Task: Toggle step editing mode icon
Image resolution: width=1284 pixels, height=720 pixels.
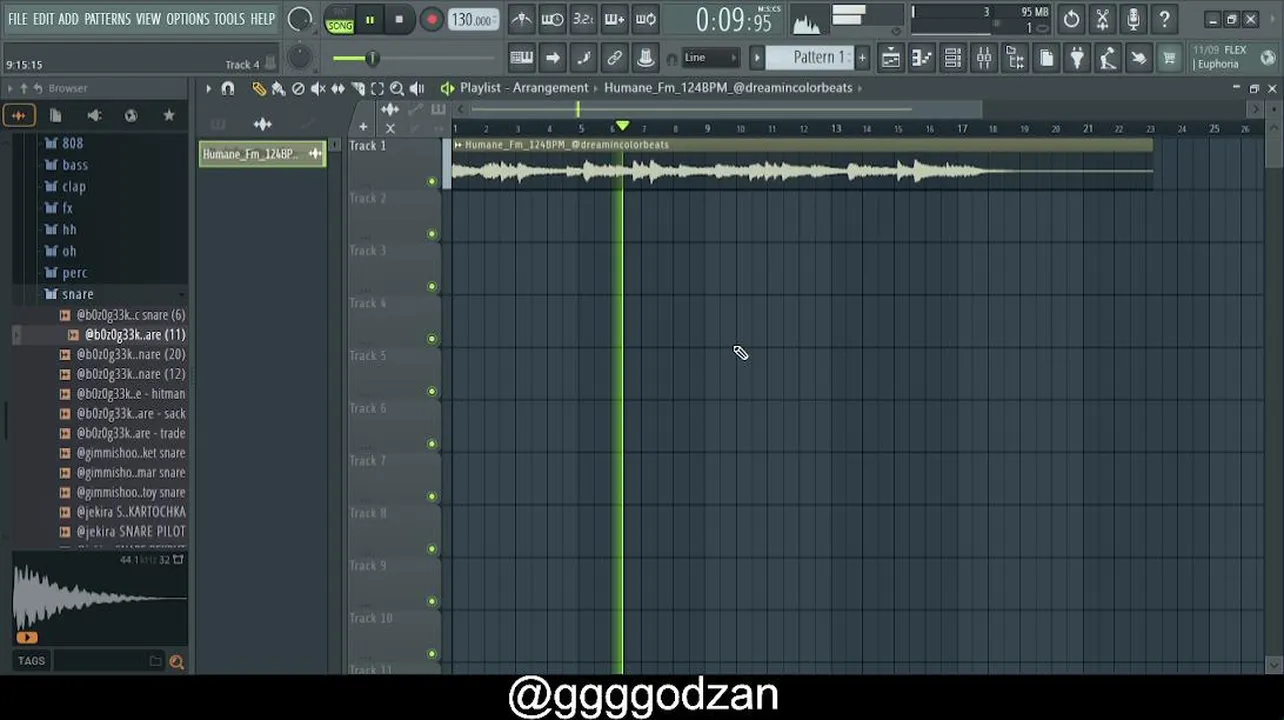Action: pyautogui.click(x=583, y=58)
